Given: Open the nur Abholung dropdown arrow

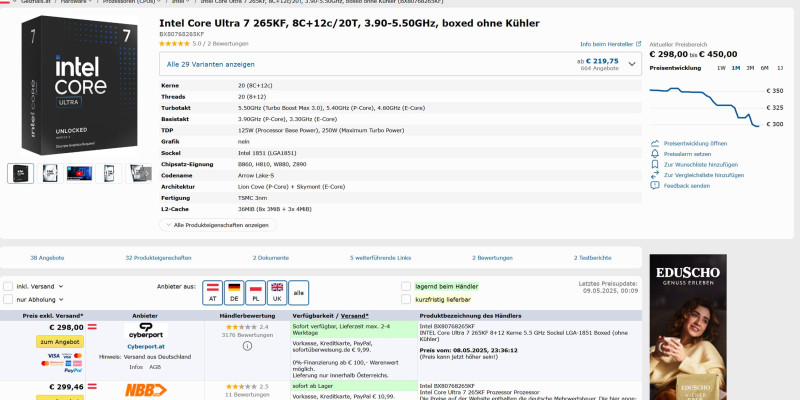Looking at the screenshot, I should click(61, 299).
